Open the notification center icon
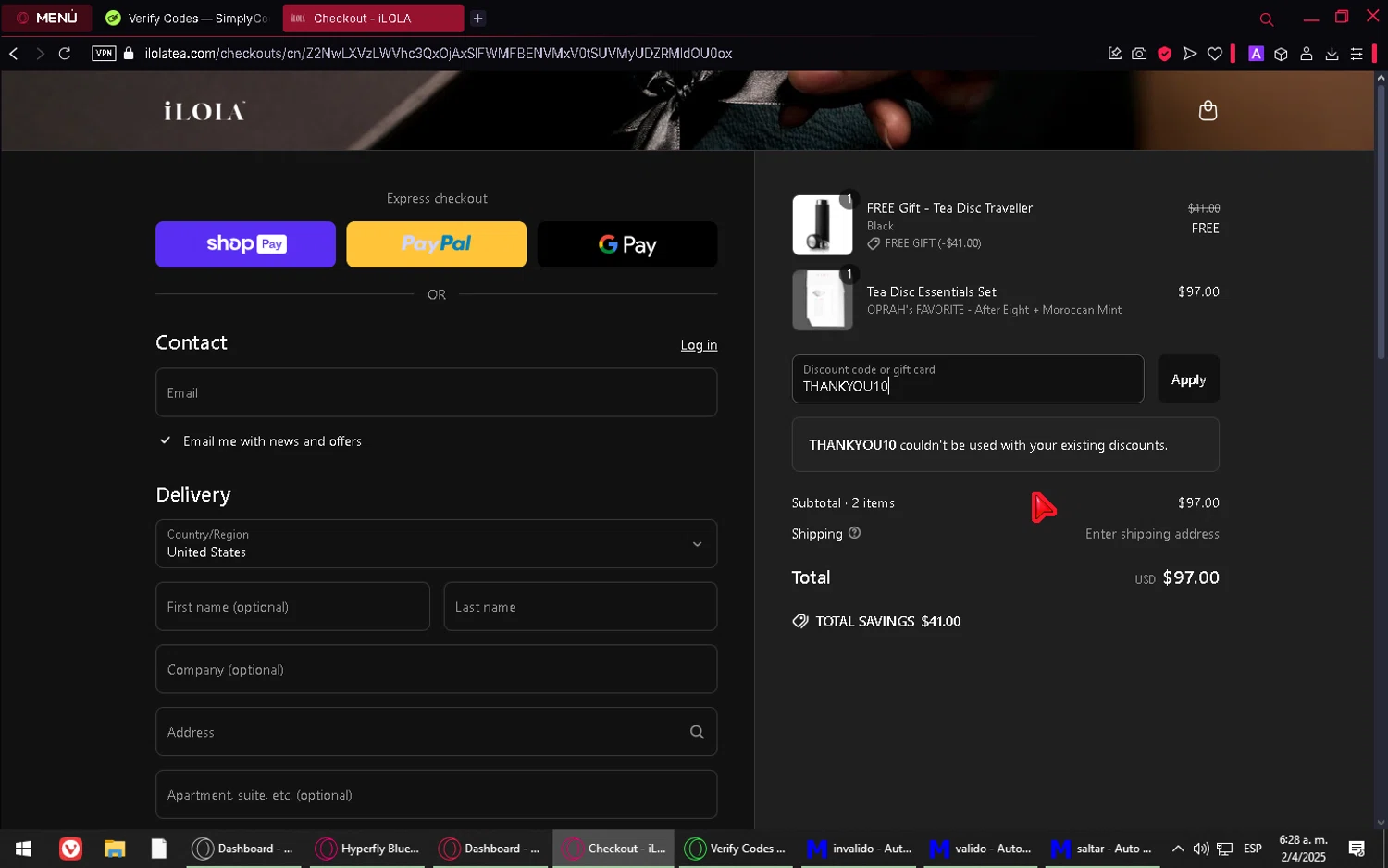 [x=1357, y=849]
